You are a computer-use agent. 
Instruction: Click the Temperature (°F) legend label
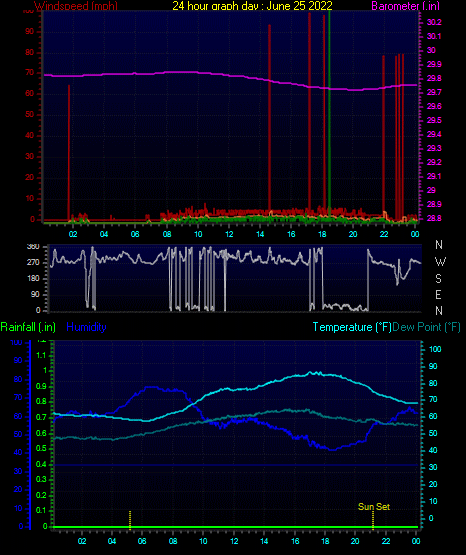(352, 327)
